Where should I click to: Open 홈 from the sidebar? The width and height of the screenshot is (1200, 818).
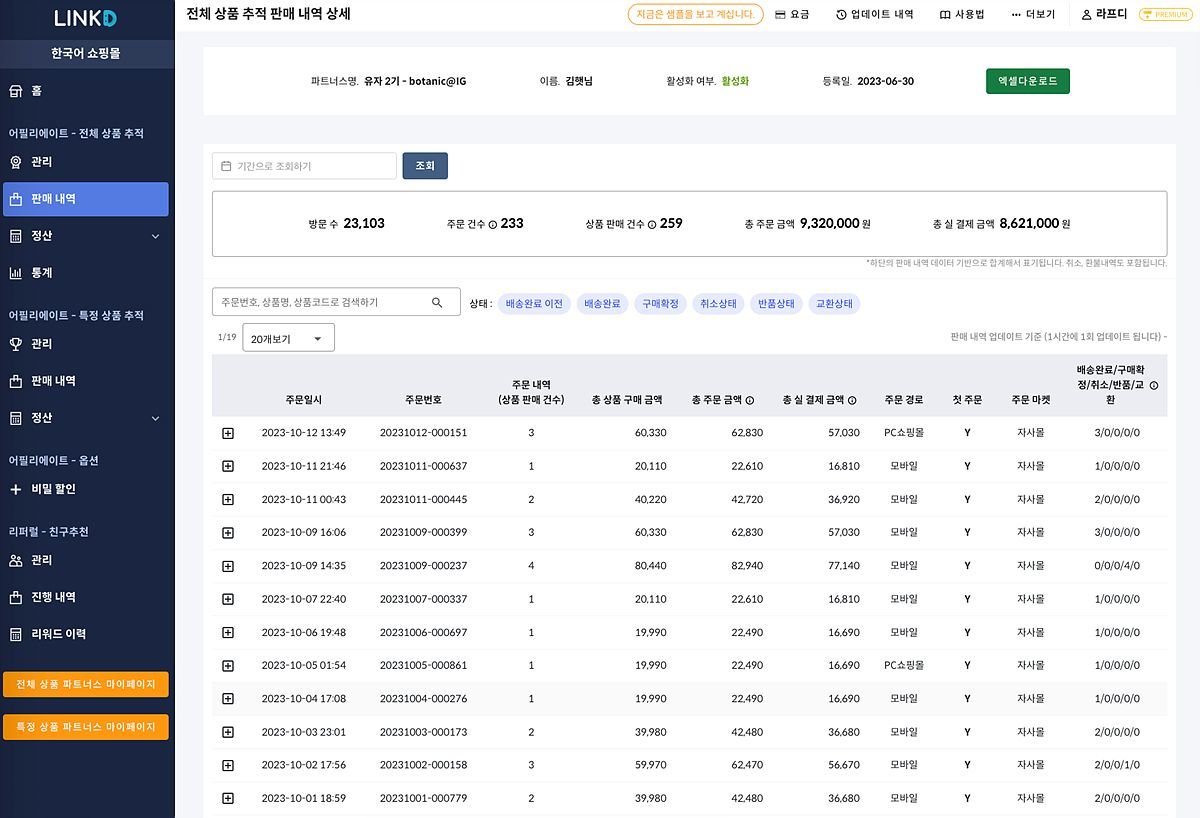tap(36, 91)
